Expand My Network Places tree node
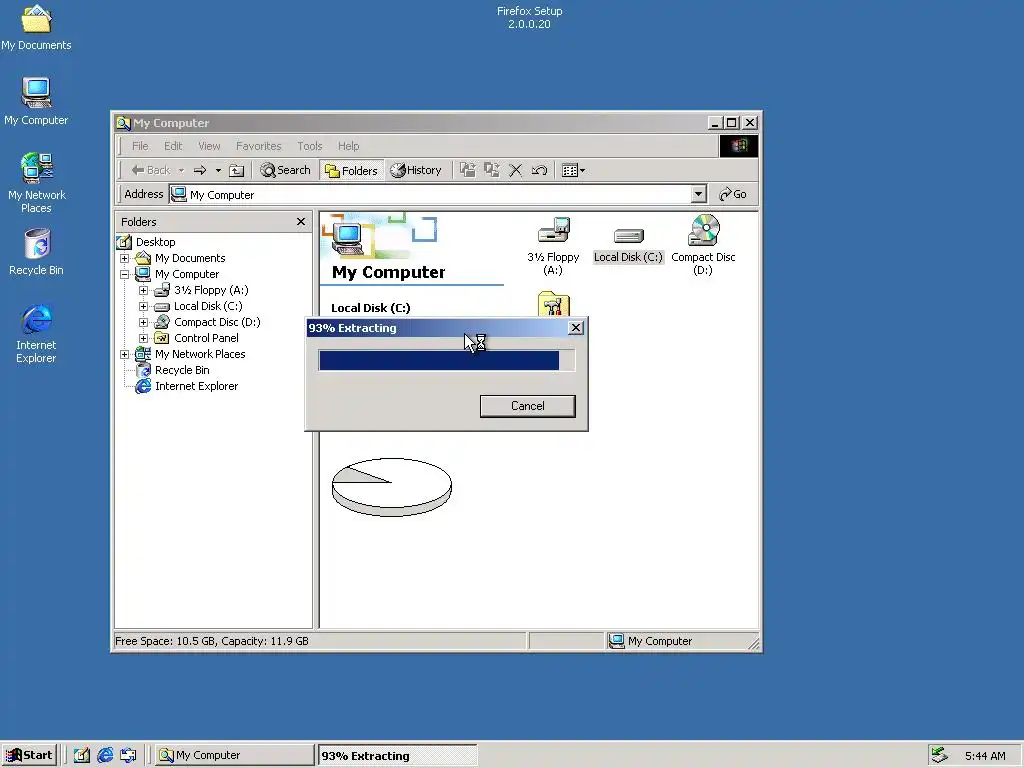Screen dimensions: 1024x768 coord(125,354)
